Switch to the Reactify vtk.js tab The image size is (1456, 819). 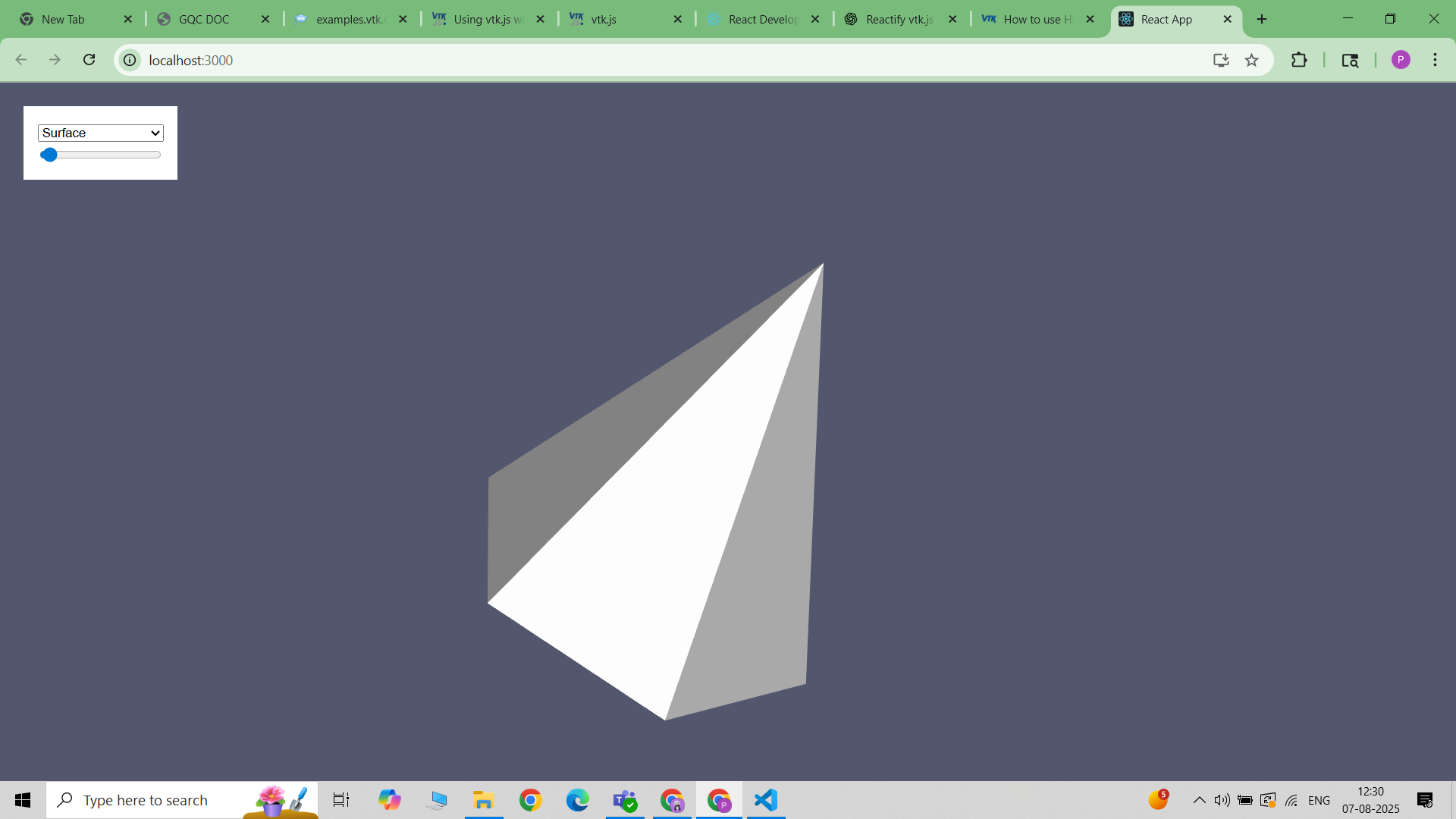click(x=899, y=19)
